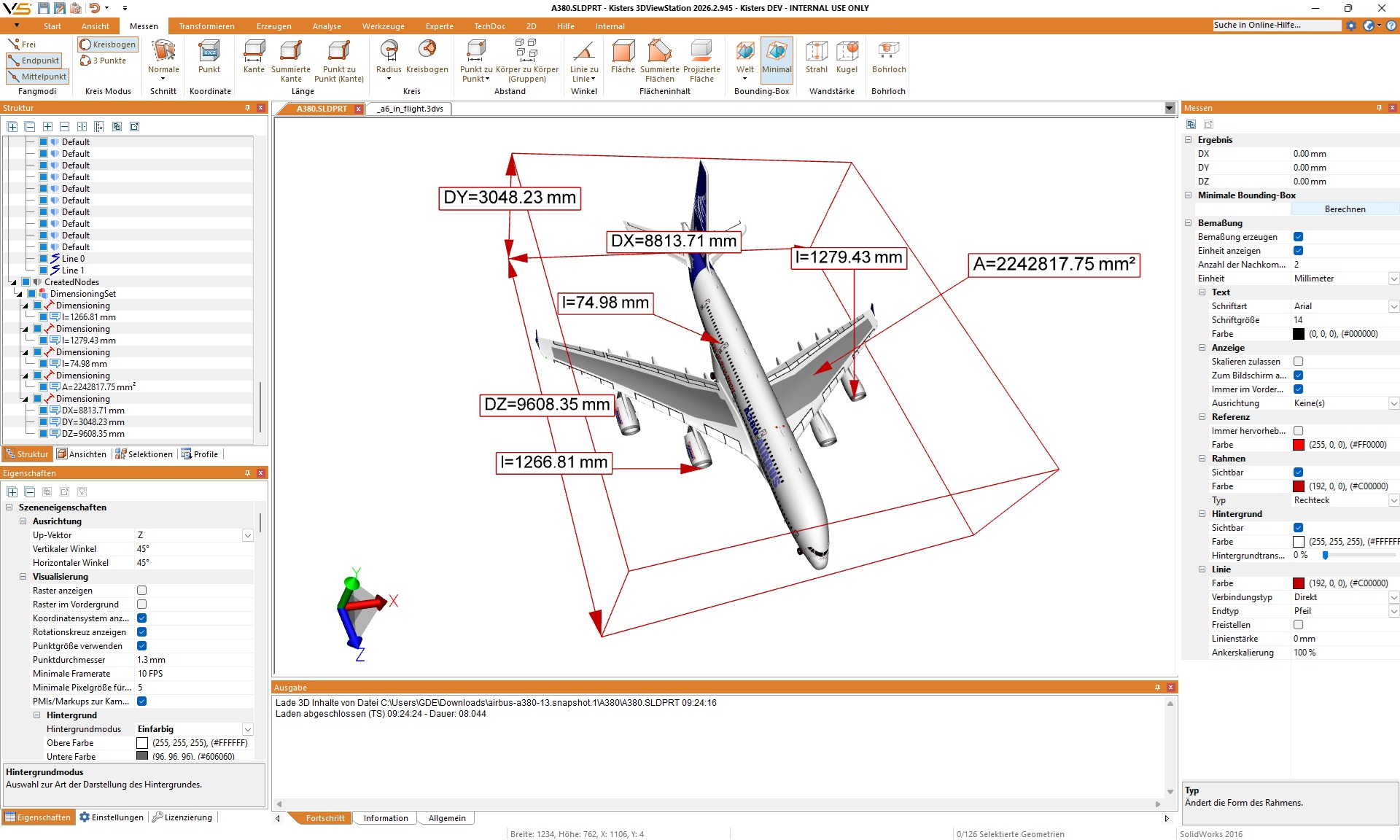
Task: Click the Referenz red color swatch
Action: coord(1299,445)
